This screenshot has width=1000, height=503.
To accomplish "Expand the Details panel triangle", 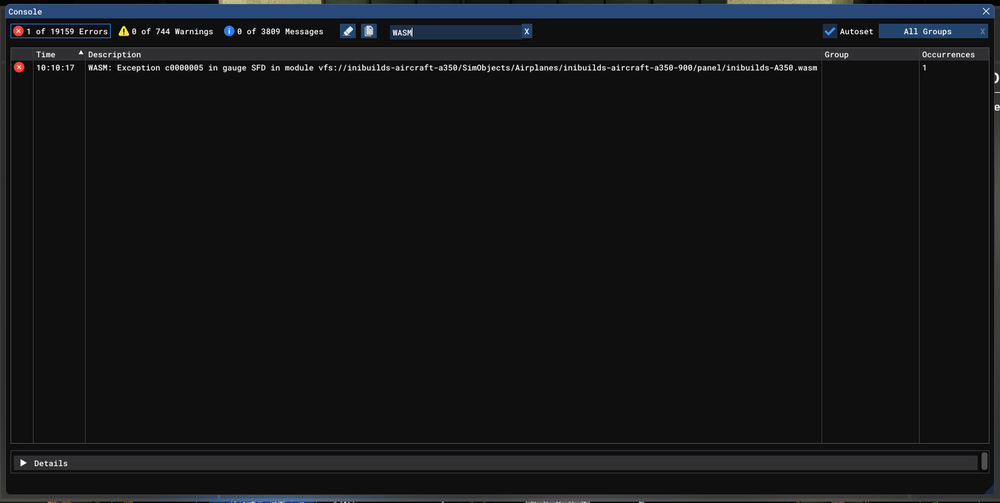I will [x=23, y=463].
